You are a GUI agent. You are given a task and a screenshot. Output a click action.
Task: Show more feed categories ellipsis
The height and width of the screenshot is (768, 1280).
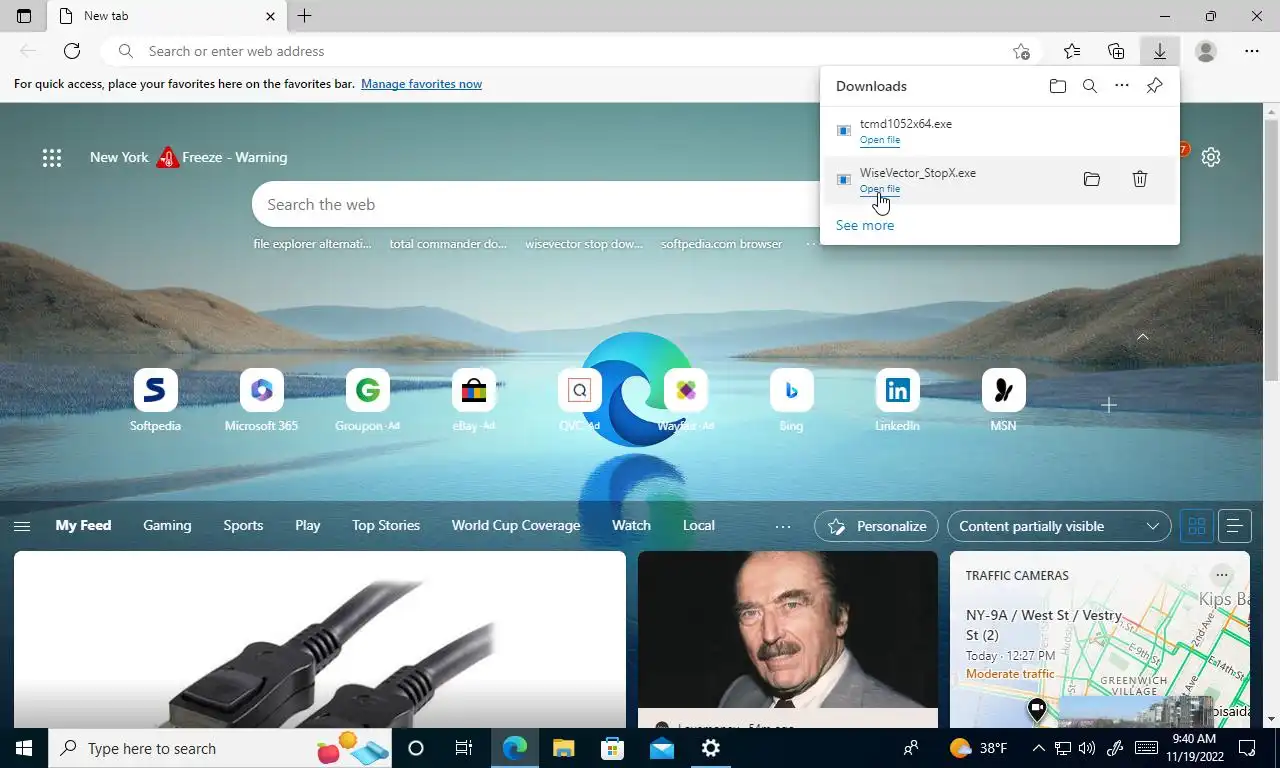pos(783,526)
